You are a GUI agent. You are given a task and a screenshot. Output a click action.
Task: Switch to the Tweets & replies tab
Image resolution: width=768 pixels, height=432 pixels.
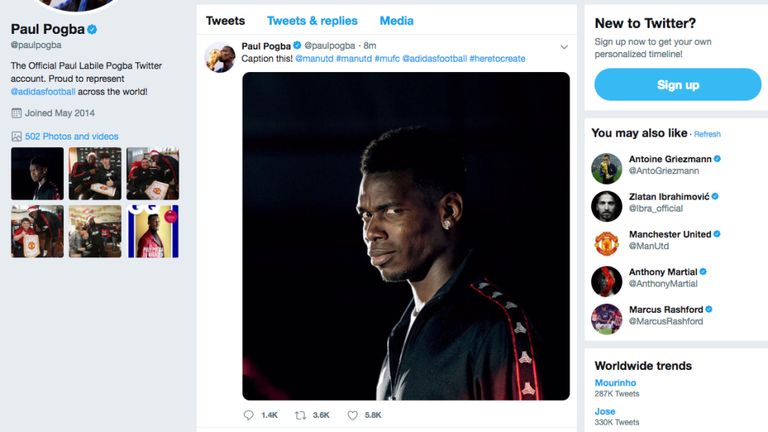tap(312, 21)
